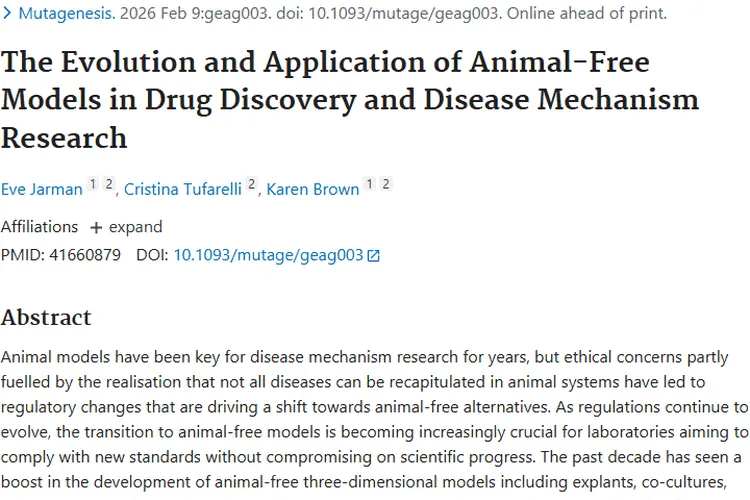Click the external link icon after DOI
This screenshot has height=500, width=750.
[374, 256]
